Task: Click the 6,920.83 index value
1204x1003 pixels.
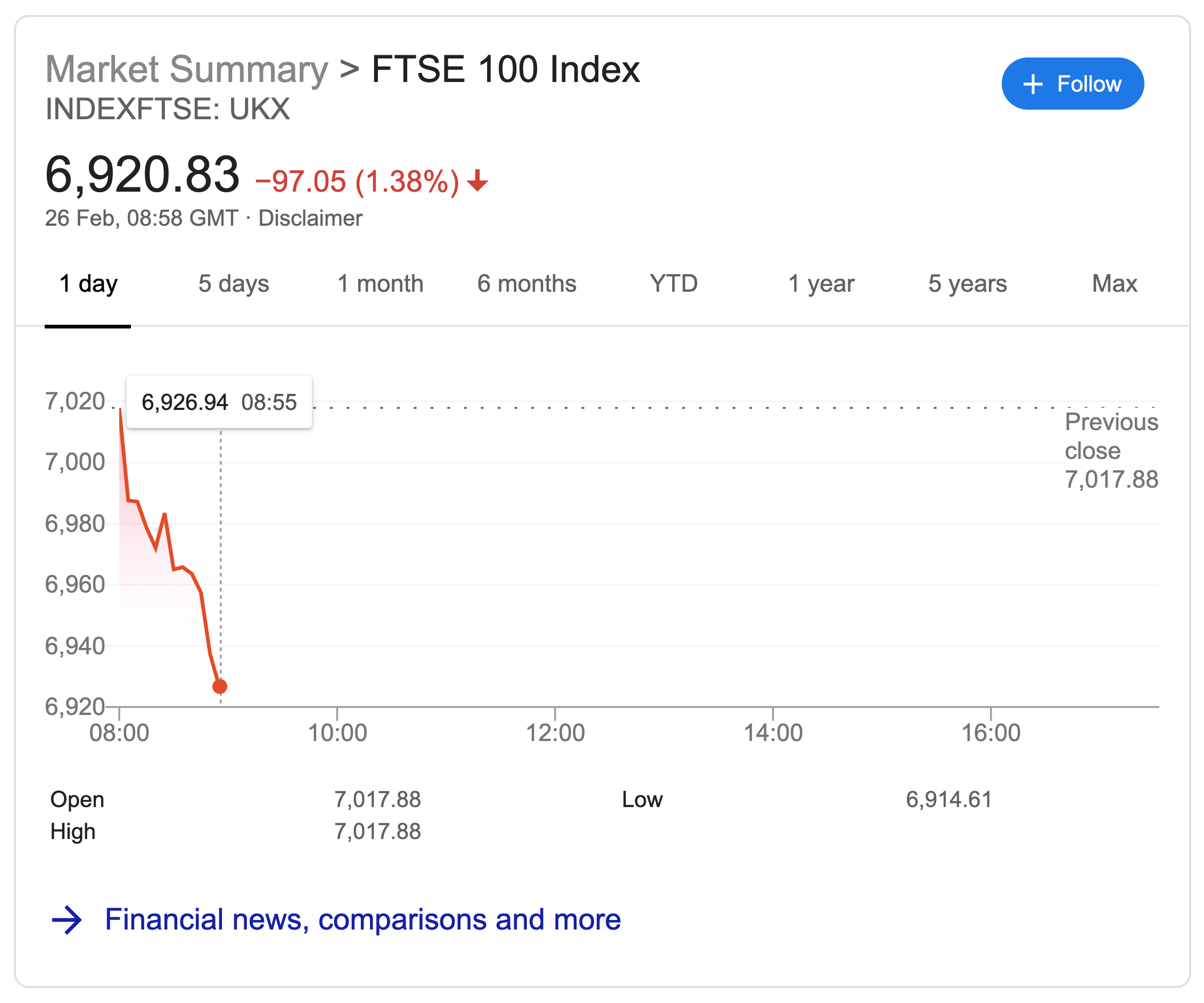Action: click(x=142, y=174)
